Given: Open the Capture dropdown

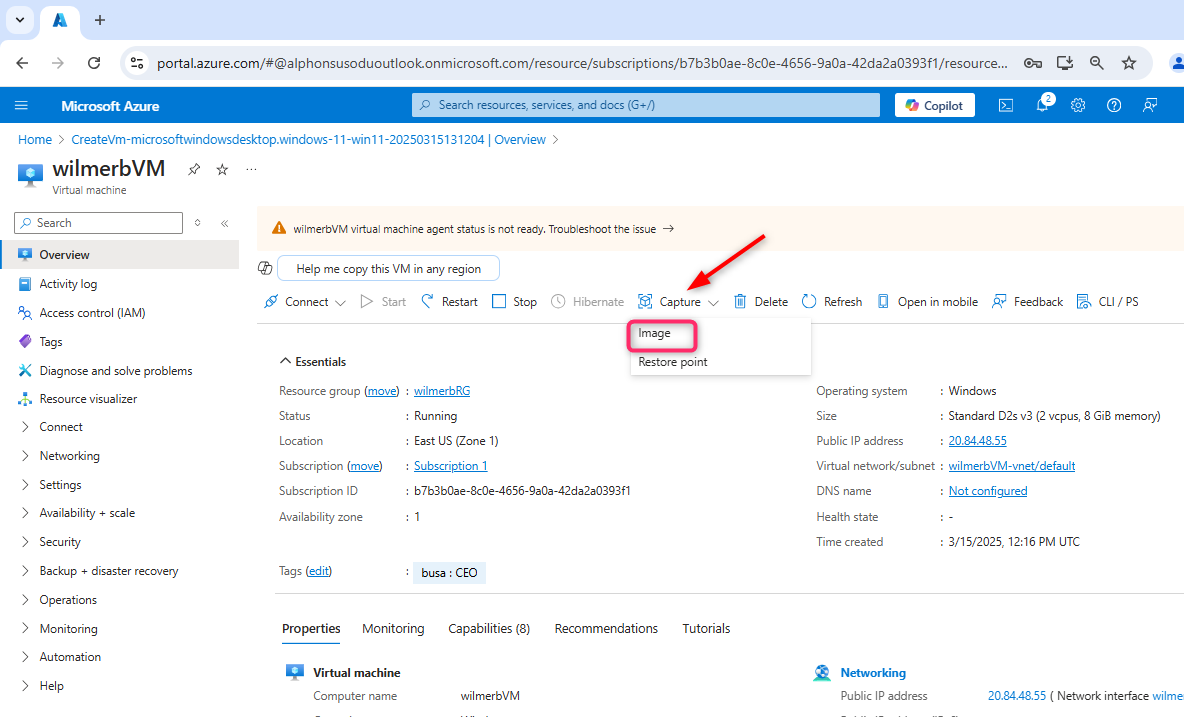Looking at the screenshot, I should [678, 302].
